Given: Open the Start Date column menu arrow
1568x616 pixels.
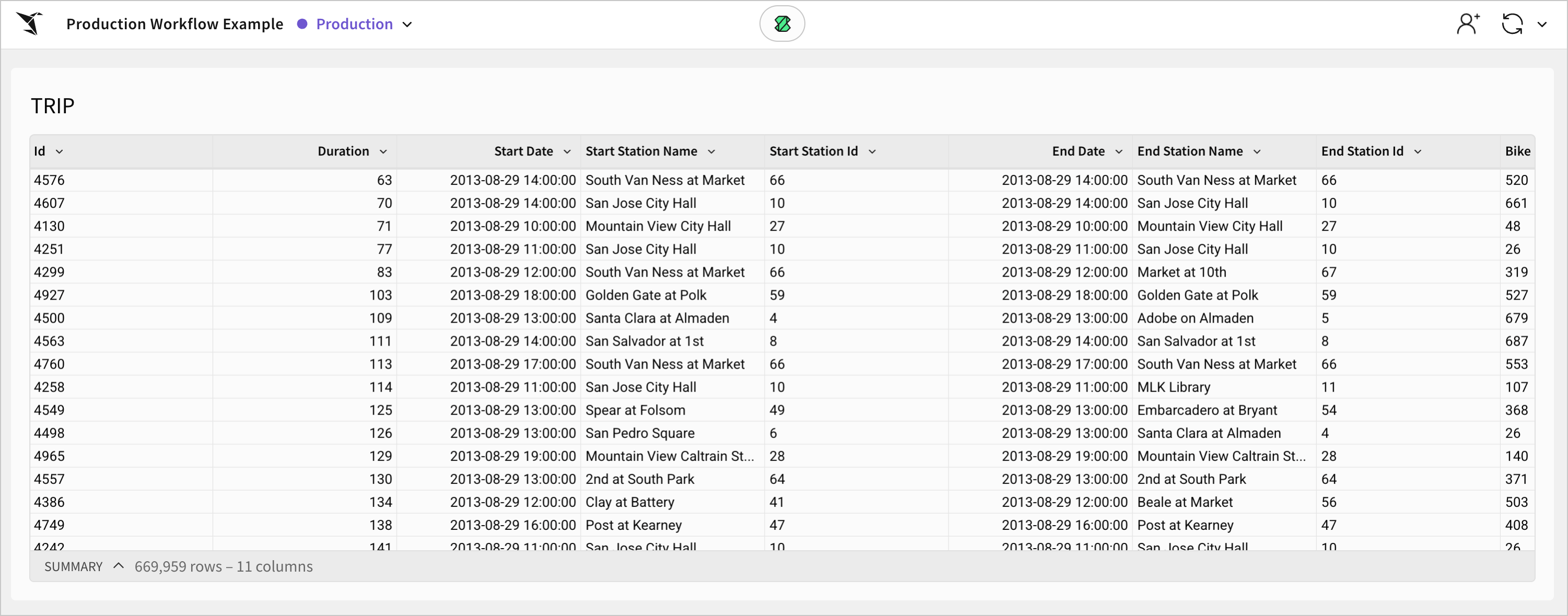Looking at the screenshot, I should 567,151.
